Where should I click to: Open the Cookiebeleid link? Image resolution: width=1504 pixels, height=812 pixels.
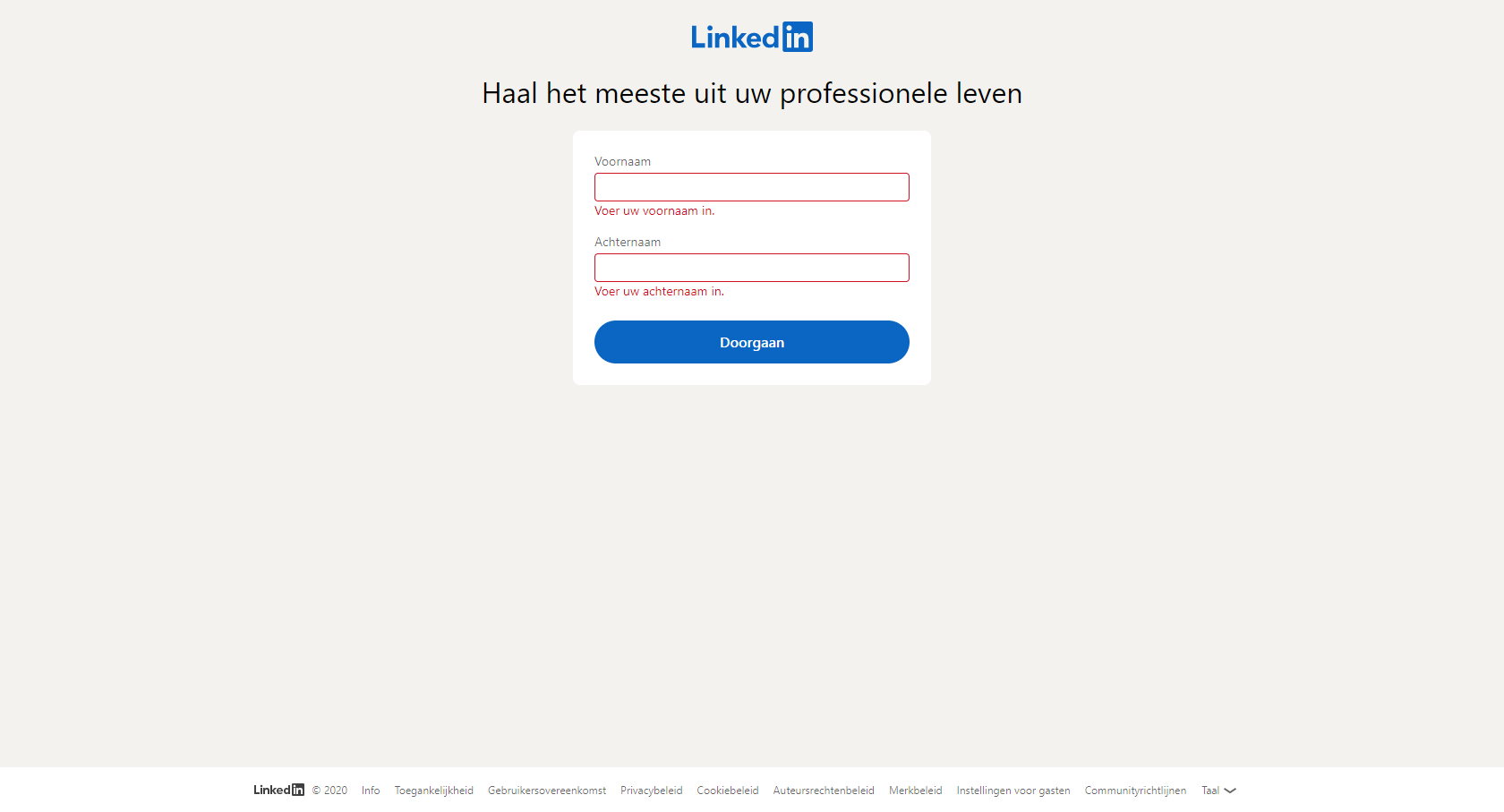(728, 791)
